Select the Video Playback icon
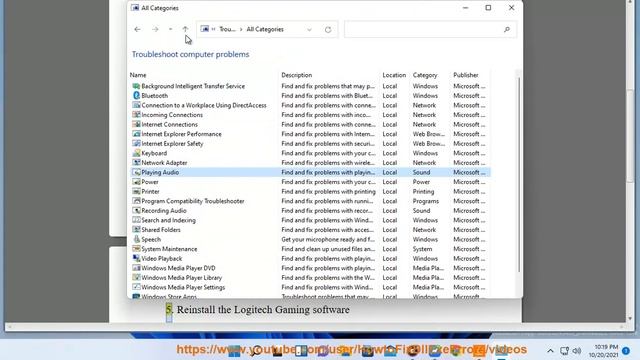Viewport: 640px width, 360px height. [x=136, y=259]
